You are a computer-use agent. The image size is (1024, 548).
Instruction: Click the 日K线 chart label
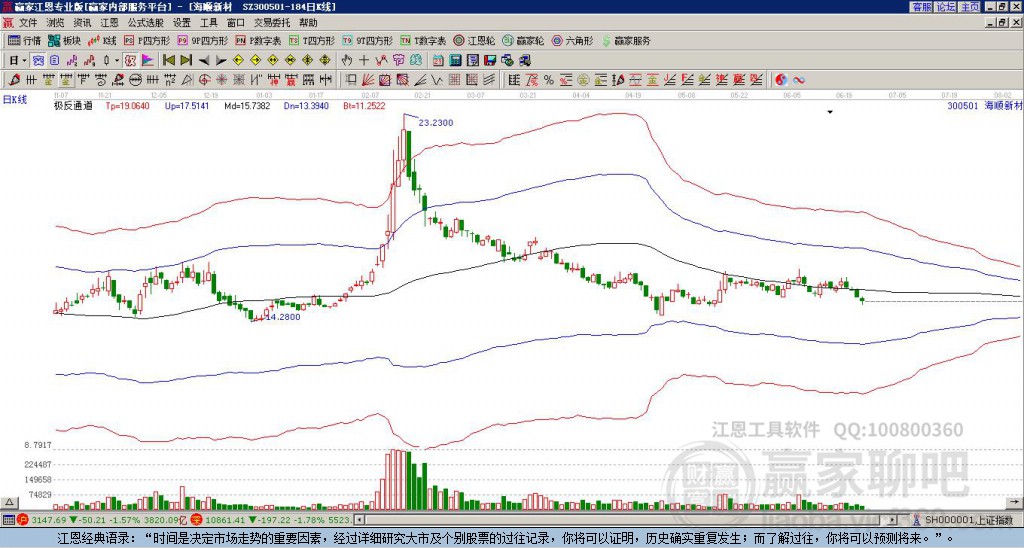[15, 99]
